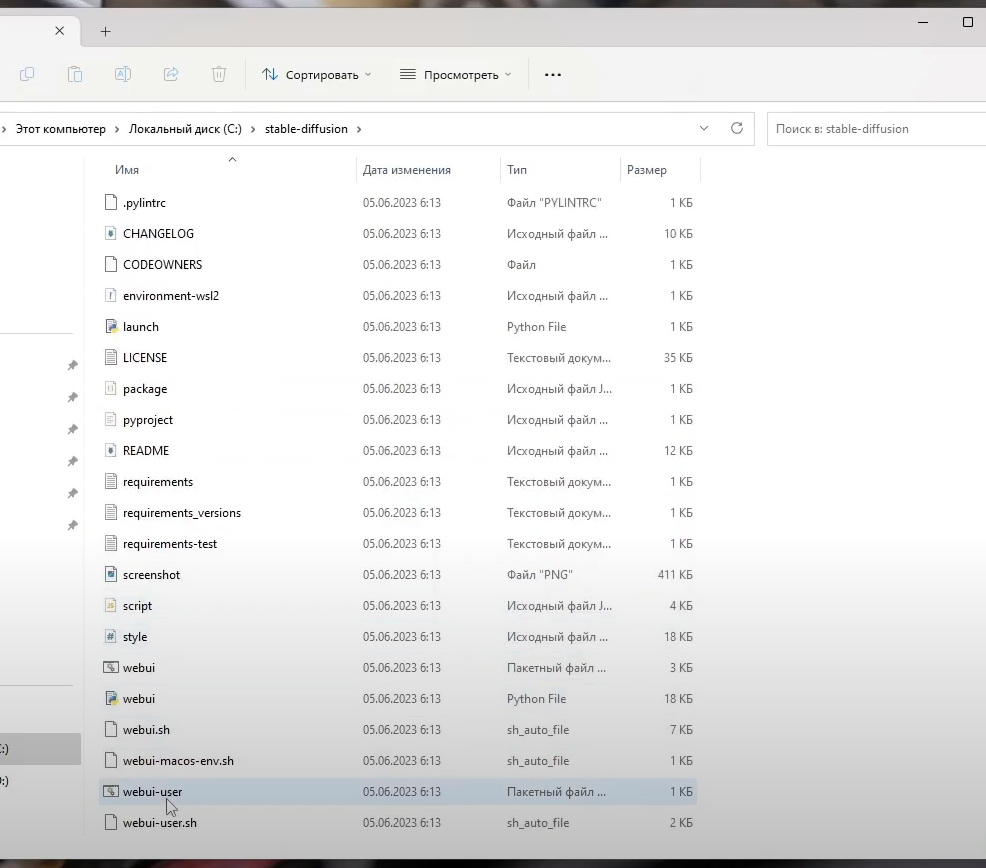Open the three-dots more options menu

[553, 75]
